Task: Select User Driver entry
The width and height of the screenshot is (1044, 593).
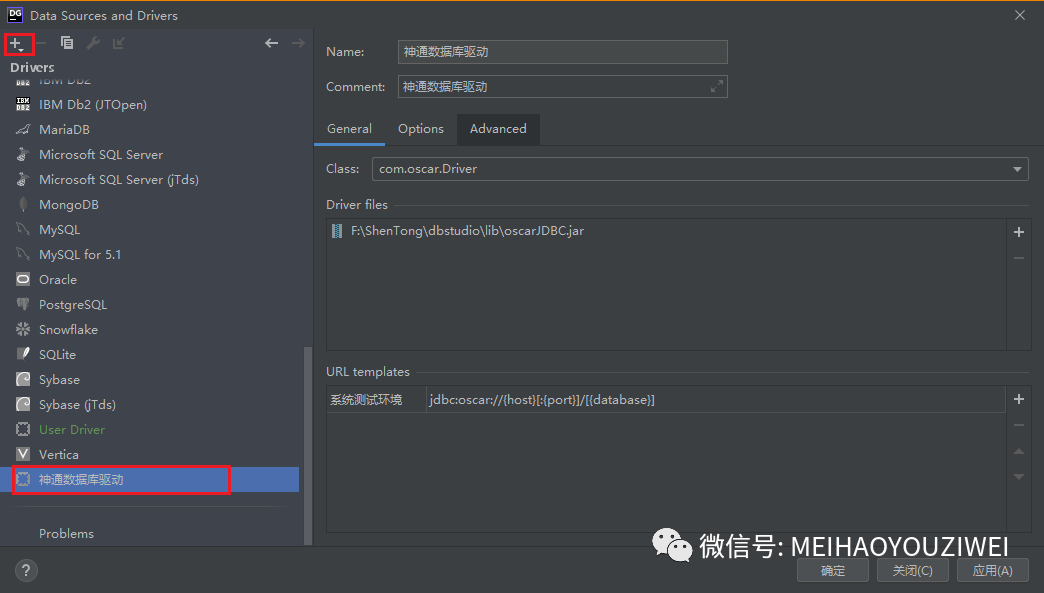Action: click(x=150, y=429)
